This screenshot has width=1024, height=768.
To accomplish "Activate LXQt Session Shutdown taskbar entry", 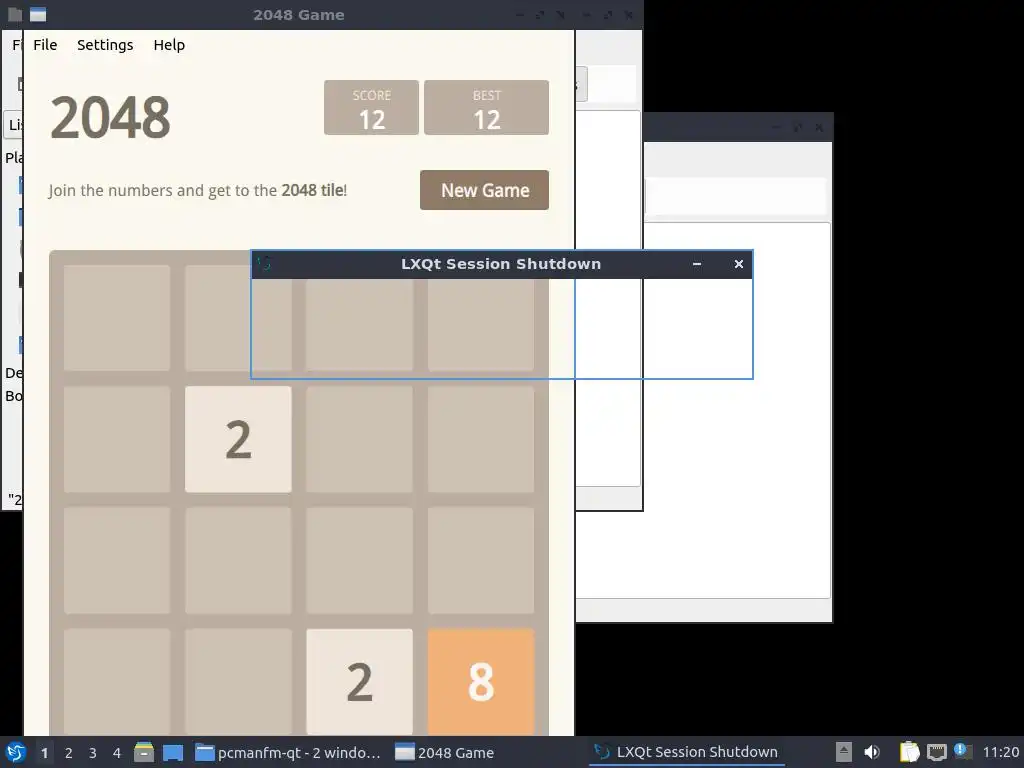I will point(686,752).
